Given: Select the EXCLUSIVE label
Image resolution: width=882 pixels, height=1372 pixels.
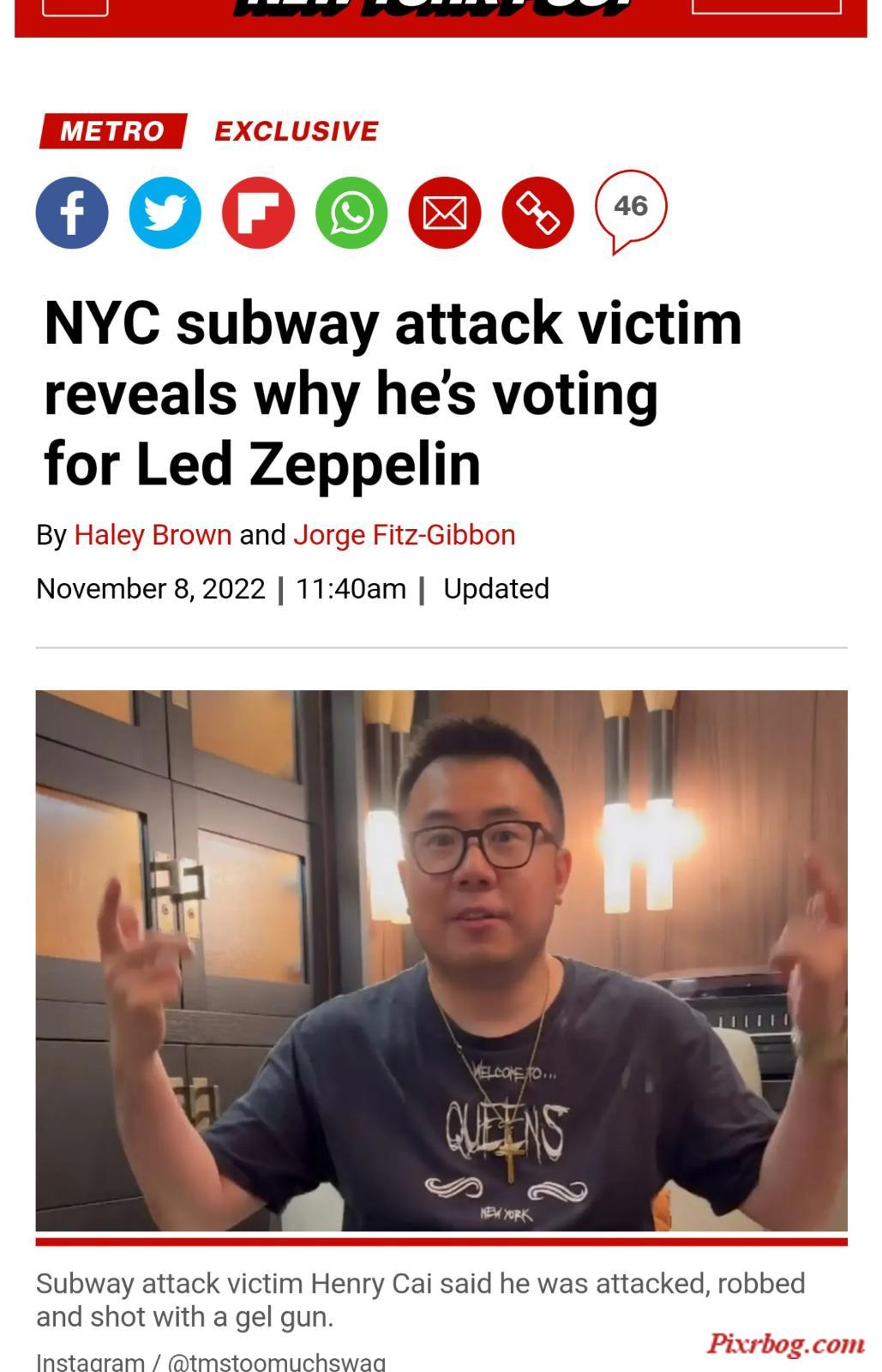Looking at the screenshot, I should click(x=297, y=130).
